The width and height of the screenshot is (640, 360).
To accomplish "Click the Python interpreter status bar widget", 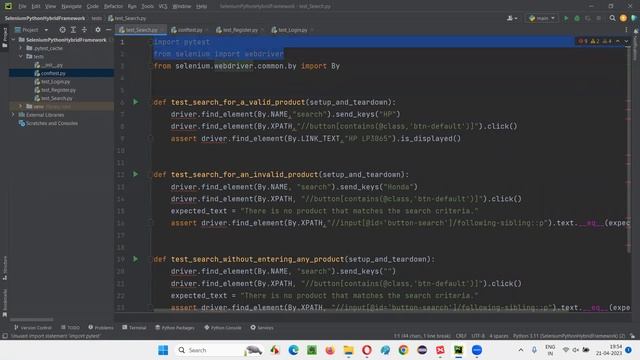I will click(569, 336).
